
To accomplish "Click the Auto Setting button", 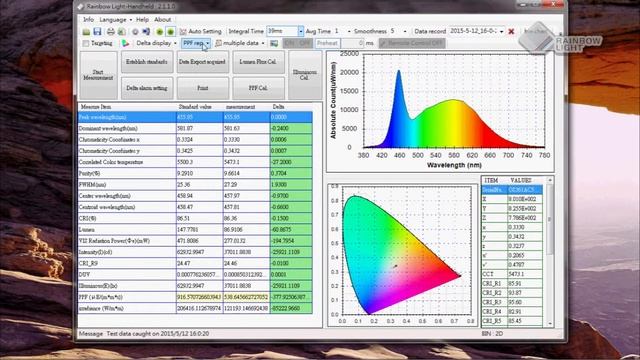I will click(201, 31).
